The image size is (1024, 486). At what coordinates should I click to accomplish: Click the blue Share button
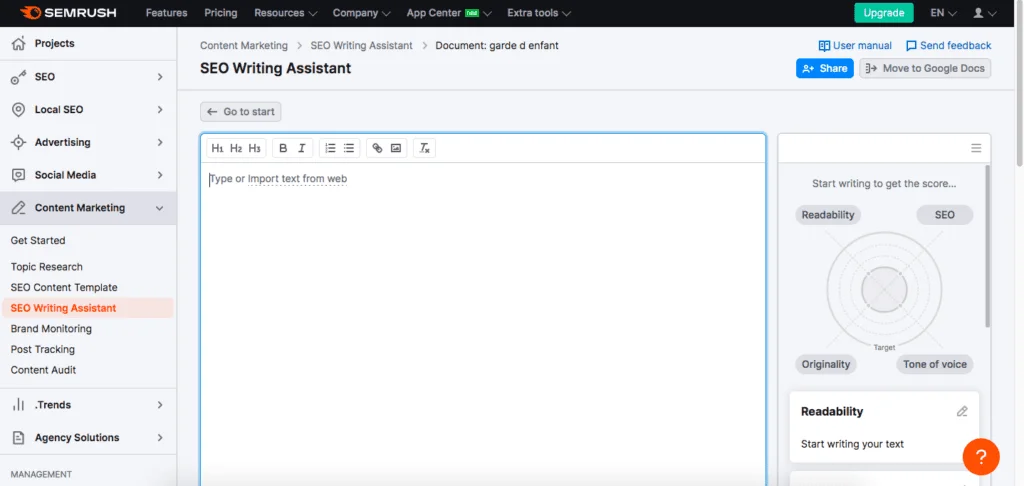[x=825, y=68]
